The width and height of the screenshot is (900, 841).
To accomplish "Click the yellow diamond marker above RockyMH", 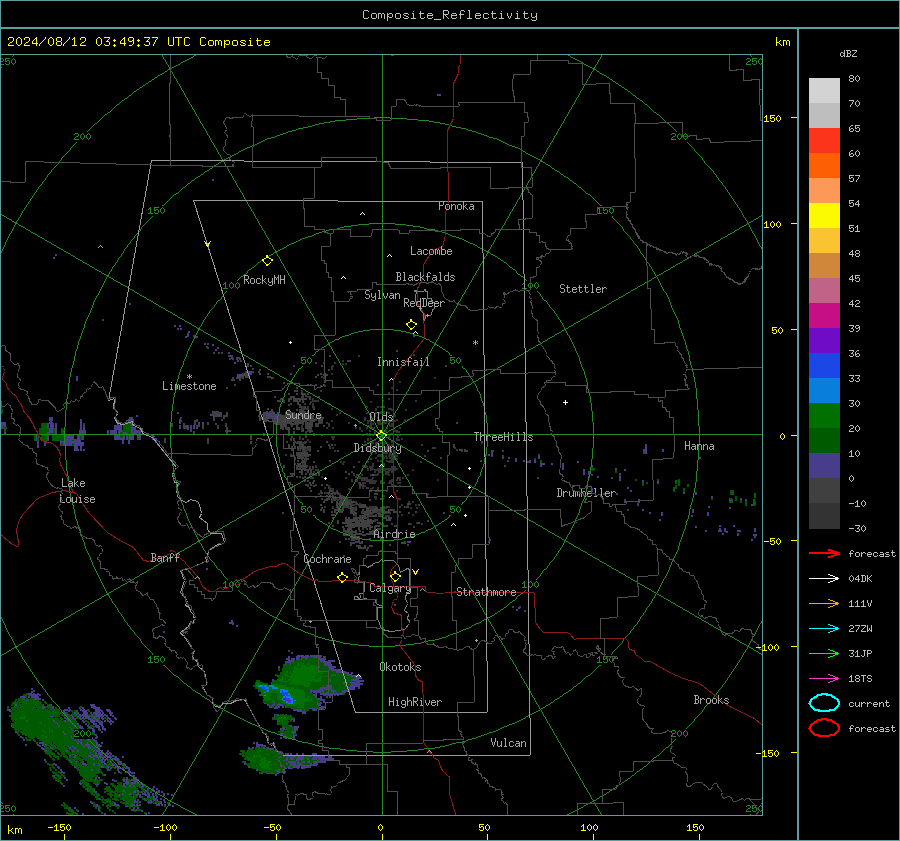I will click(267, 261).
